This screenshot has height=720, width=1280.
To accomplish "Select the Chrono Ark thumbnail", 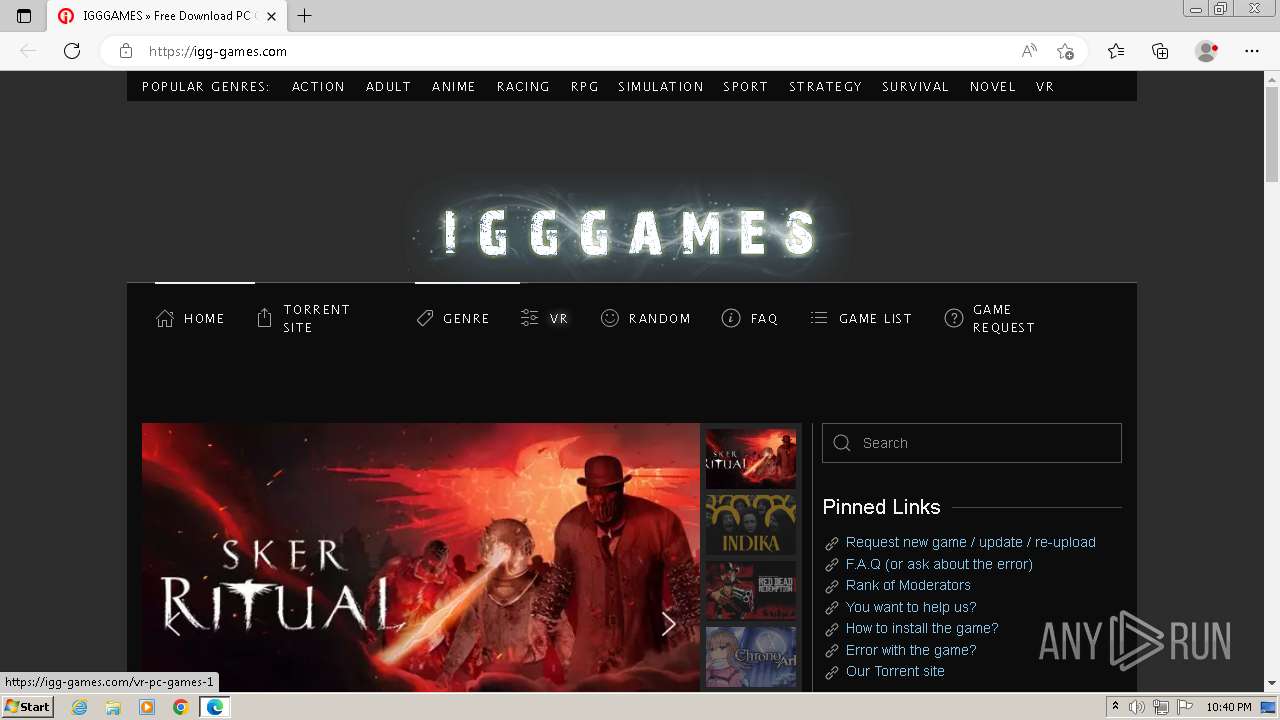I will point(751,657).
